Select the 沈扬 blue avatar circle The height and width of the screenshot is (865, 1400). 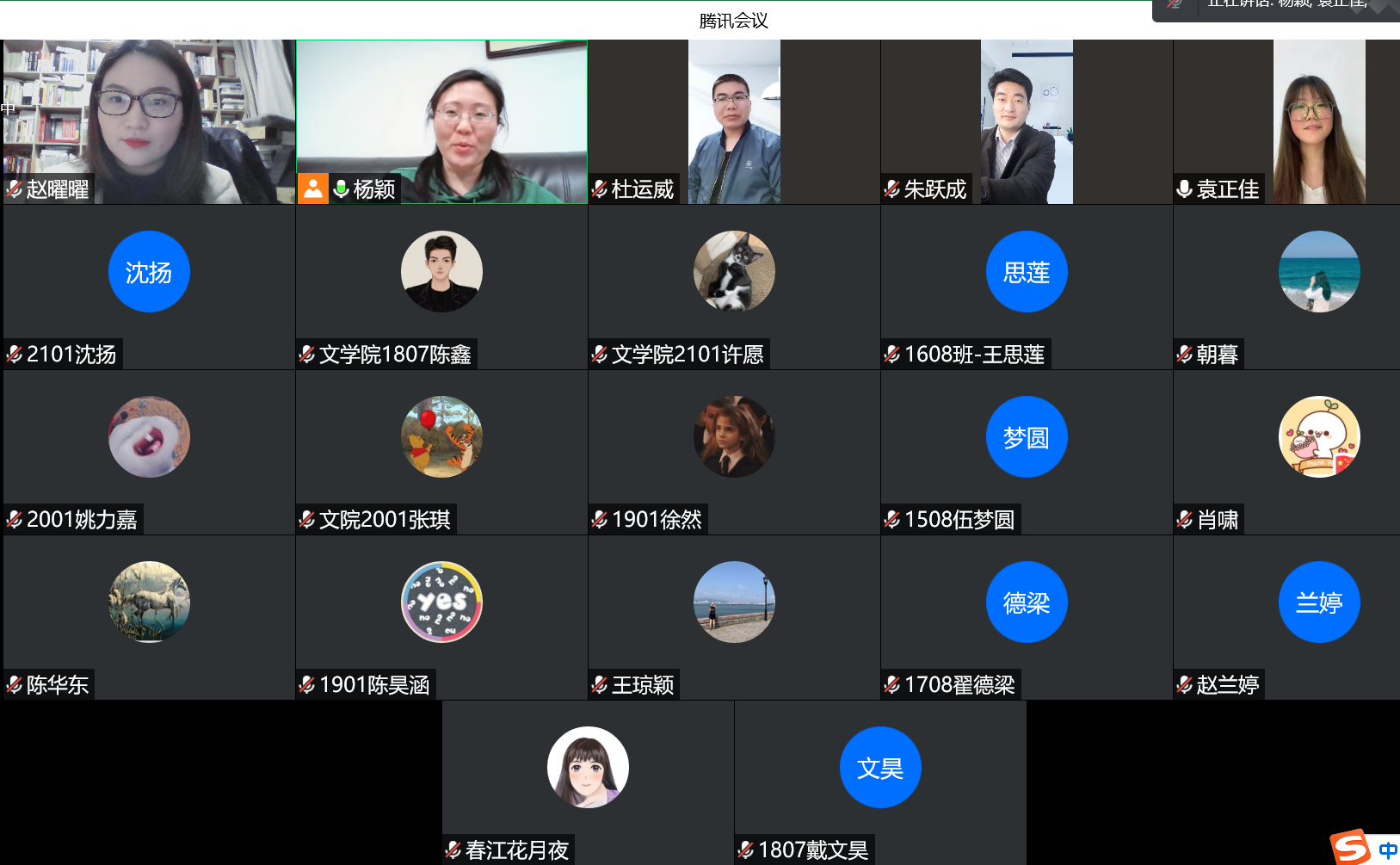coord(149,272)
